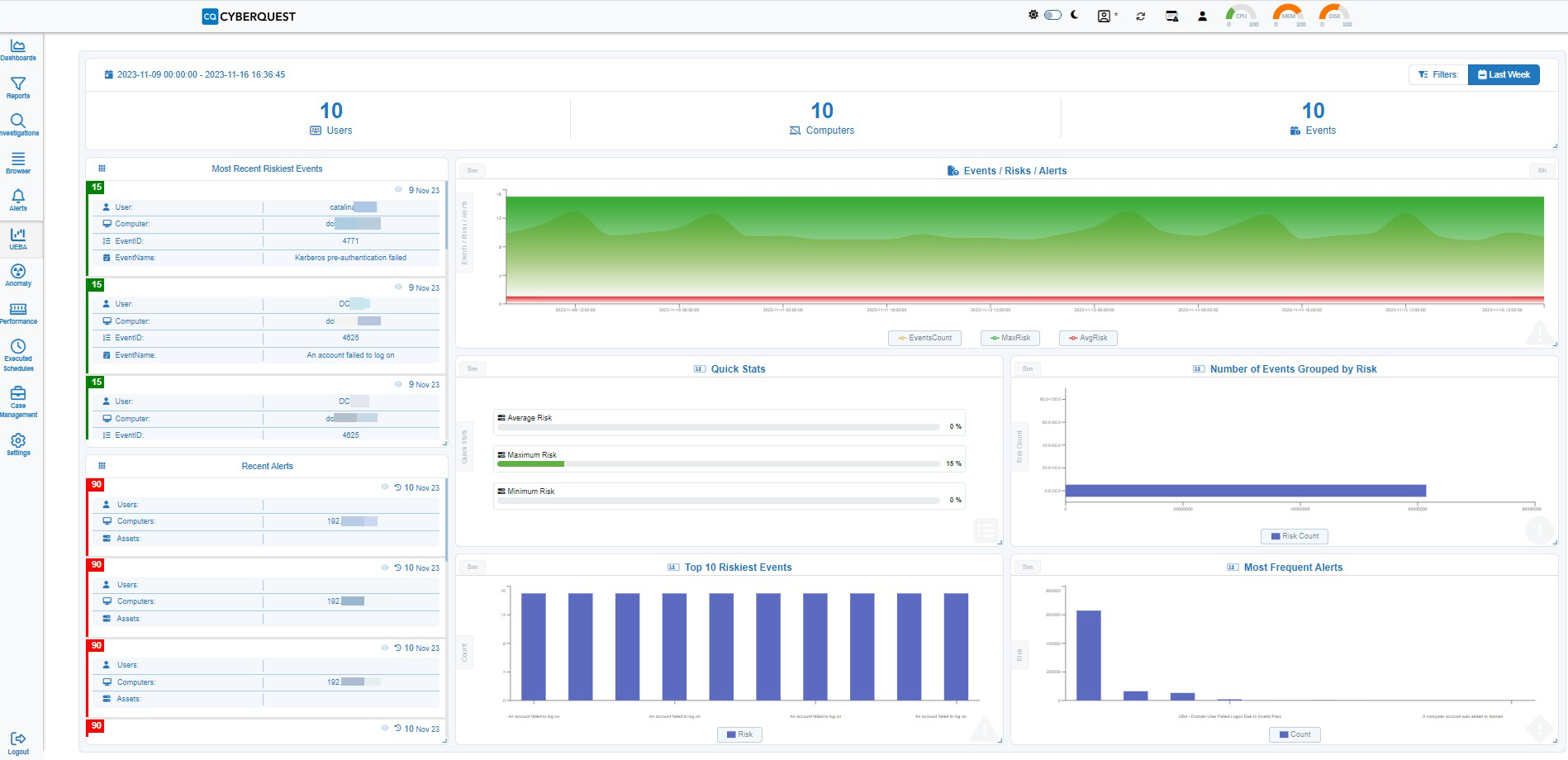Expand the Filters panel
The height and width of the screenshot is (760, 1568).
coord(1437,74)
